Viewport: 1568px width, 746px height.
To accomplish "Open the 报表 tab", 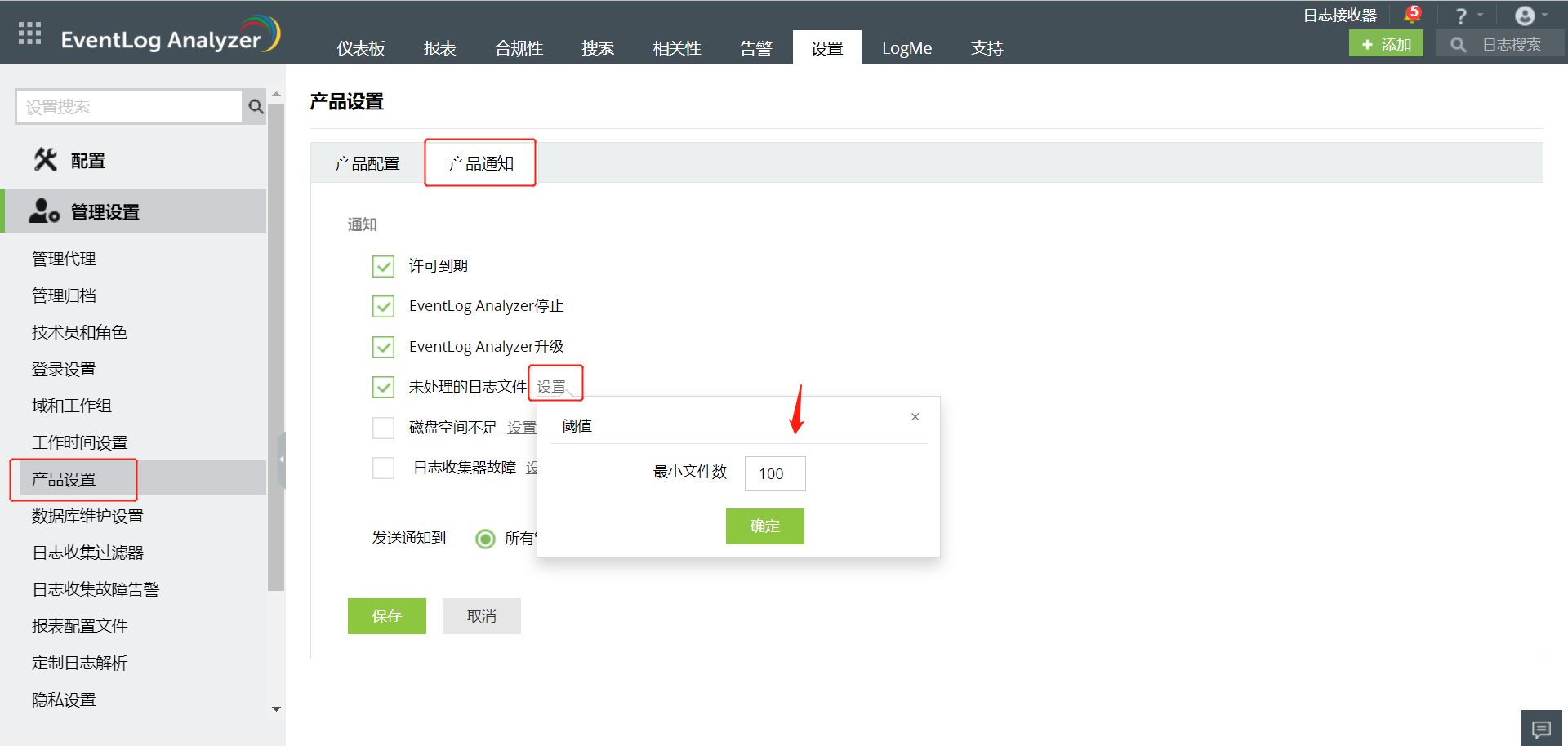I will pyautogui.click(x=440, y=48).
